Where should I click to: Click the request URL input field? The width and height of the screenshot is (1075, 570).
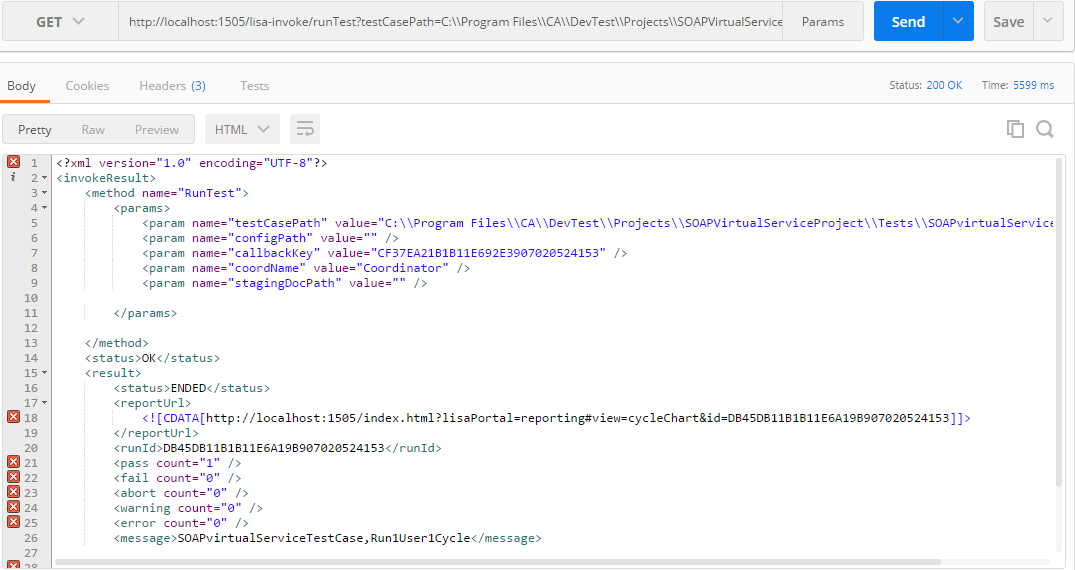[450, 21]
